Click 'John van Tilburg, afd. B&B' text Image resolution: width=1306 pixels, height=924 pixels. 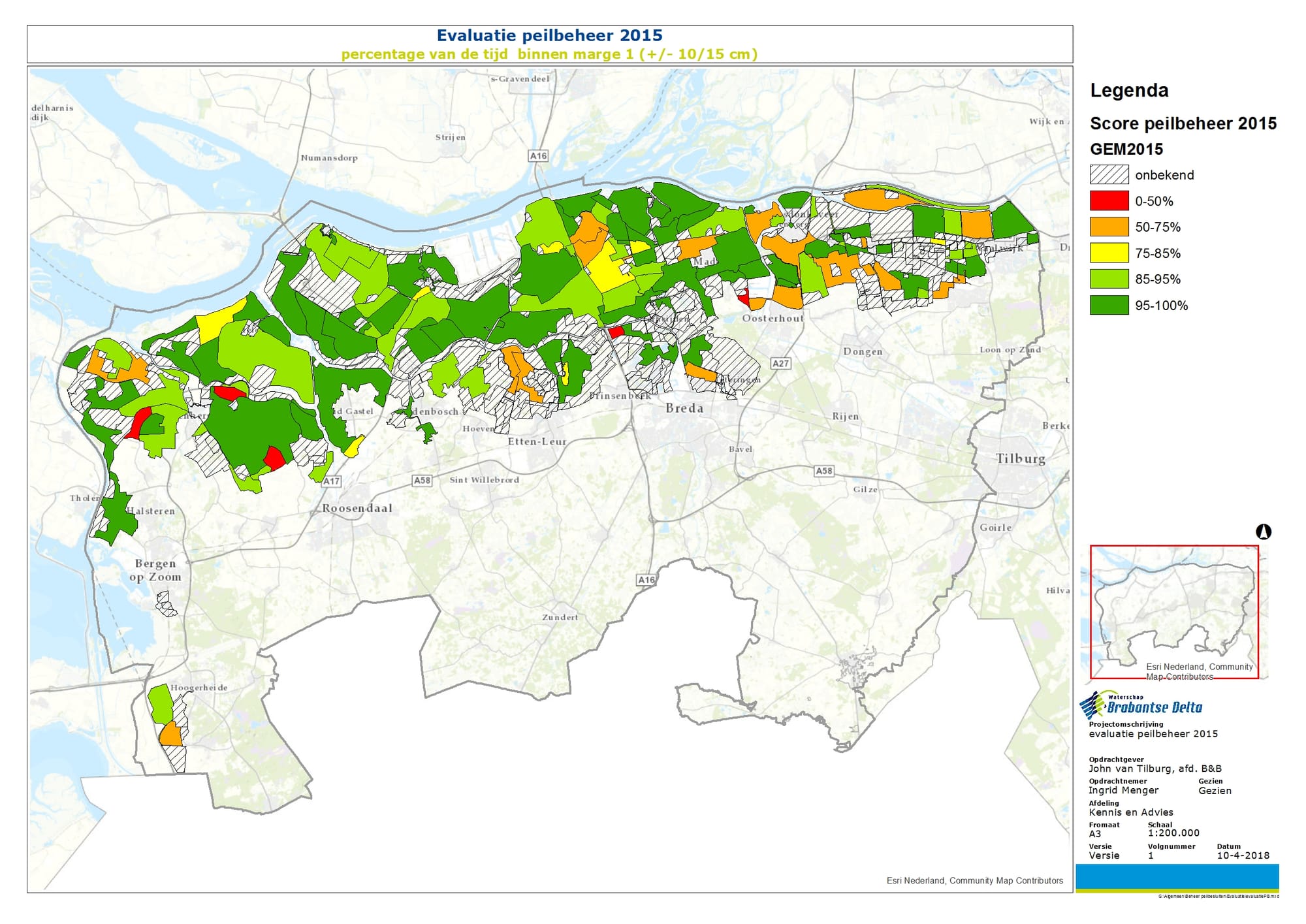[1155, 769]
